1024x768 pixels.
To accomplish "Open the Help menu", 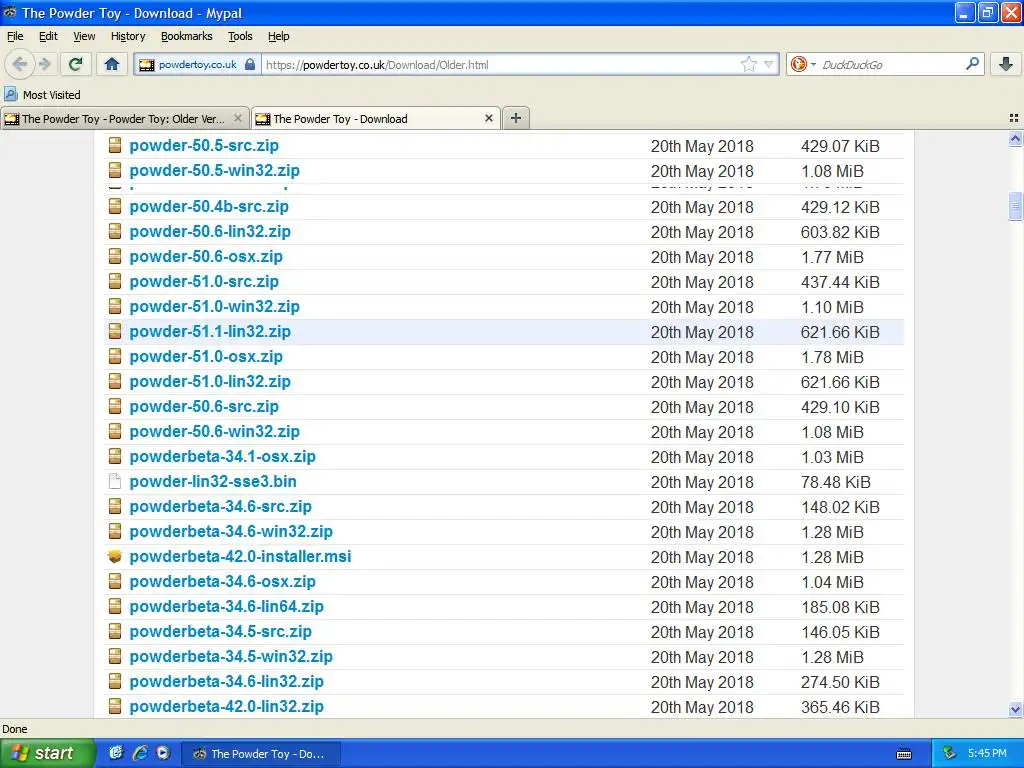I will 279,36.
